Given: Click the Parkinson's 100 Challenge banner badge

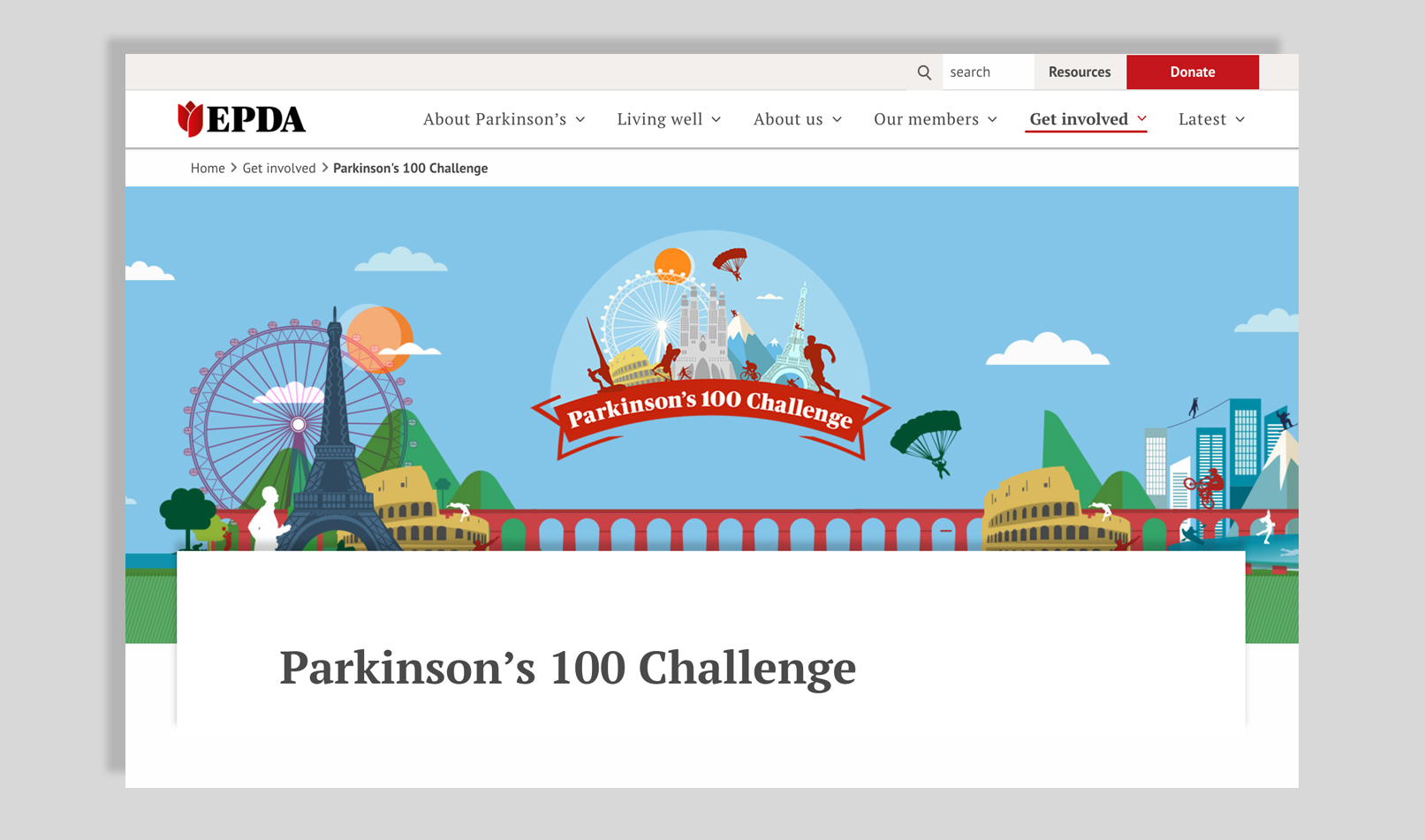Looking at the screenshot, I should [x=710, y=345].
